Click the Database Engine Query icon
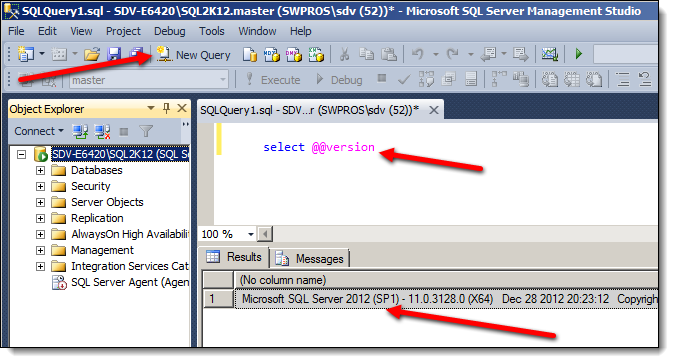The width and height of the screenshot is (674, 363). (x=250, y=55)
